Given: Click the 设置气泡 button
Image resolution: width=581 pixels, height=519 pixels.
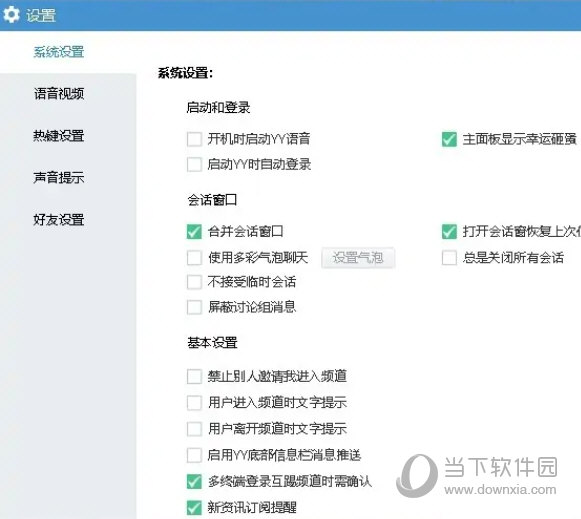Looking at the screenshot, I should 358,257.
